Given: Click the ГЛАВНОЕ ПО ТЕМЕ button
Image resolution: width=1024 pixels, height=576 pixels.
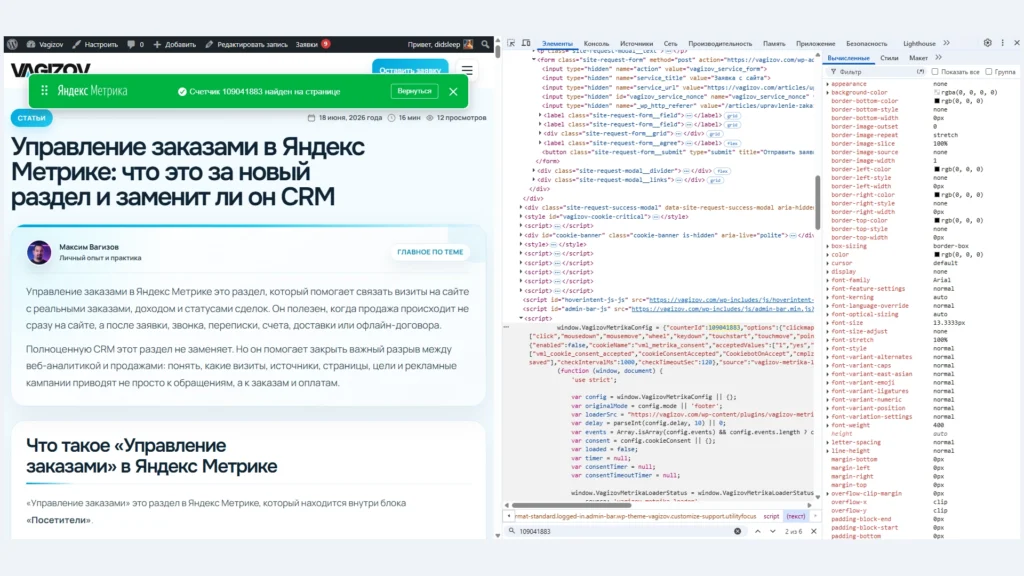Looking at the screenshot, I should pos(430,252).
